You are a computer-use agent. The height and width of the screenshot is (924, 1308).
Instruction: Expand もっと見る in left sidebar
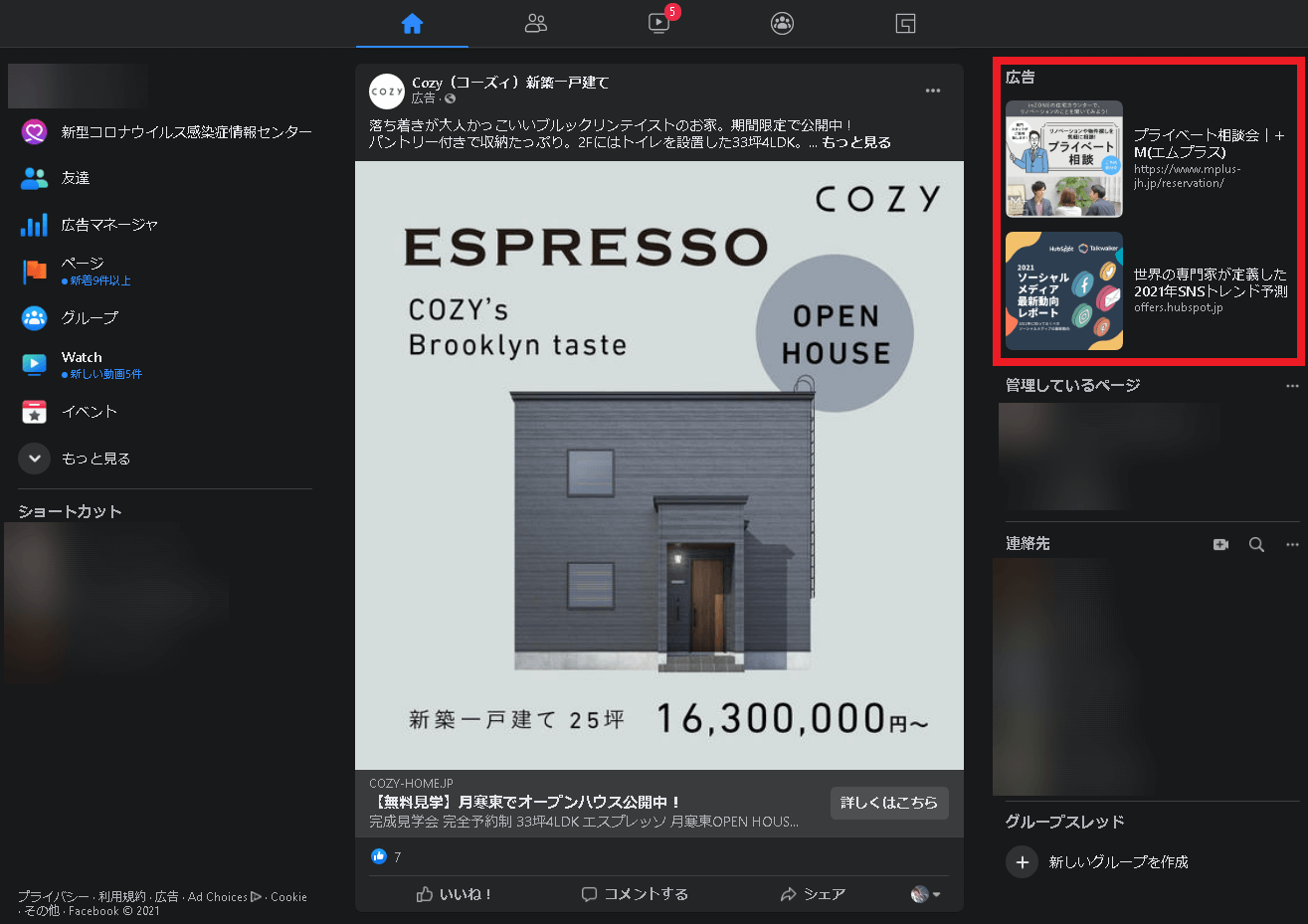(75, 459)
